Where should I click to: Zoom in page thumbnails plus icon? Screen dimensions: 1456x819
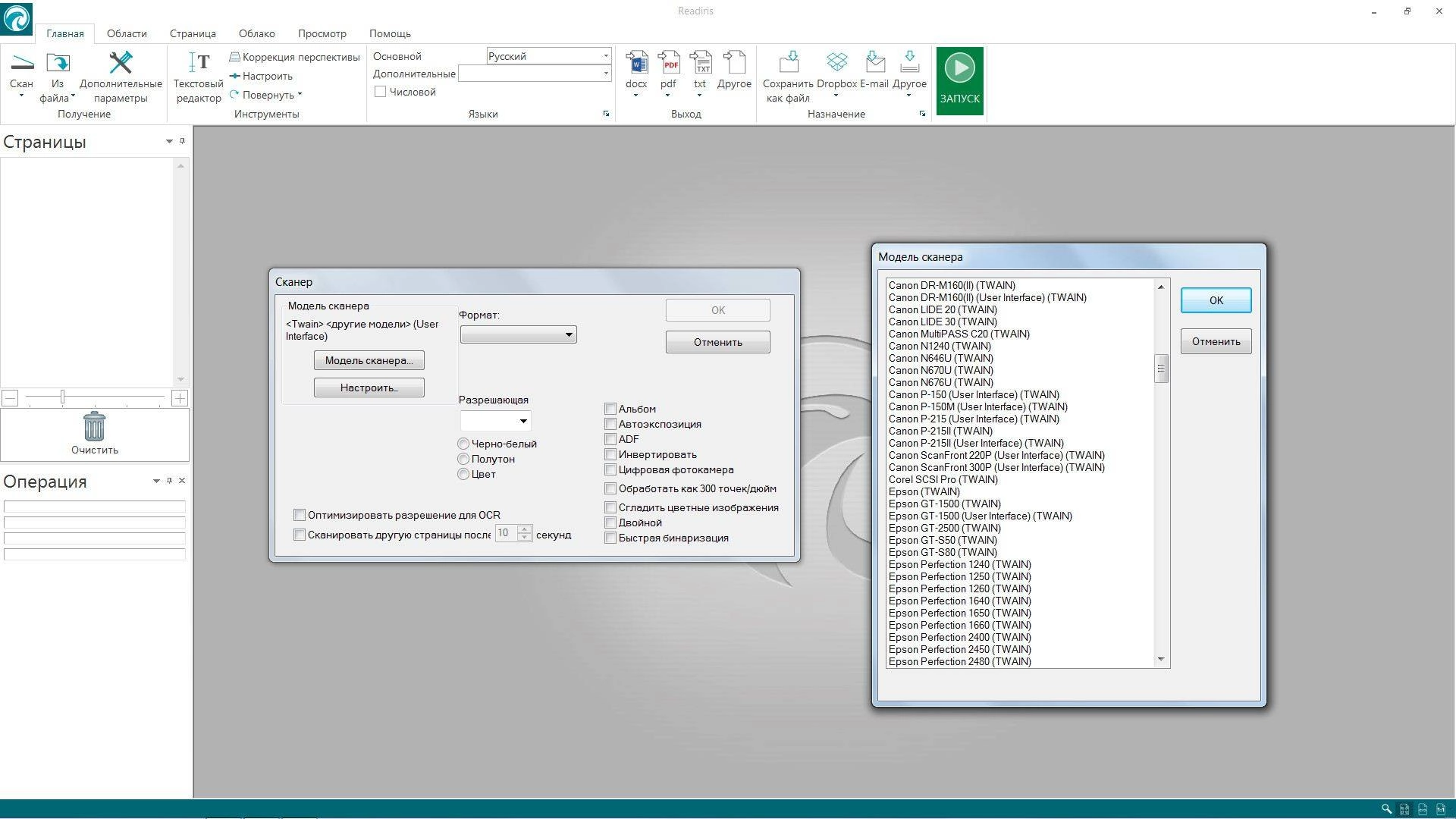[180, 398]
